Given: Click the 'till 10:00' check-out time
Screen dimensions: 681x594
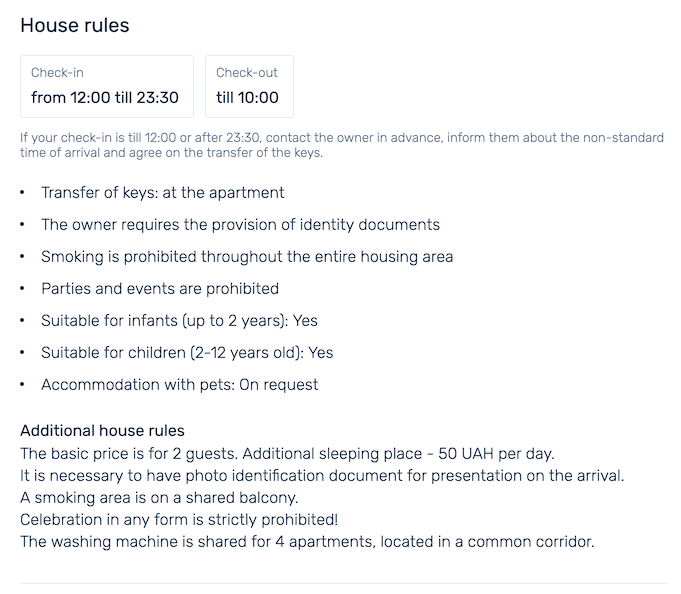Looking at the screenshot, I should (248, 98).
